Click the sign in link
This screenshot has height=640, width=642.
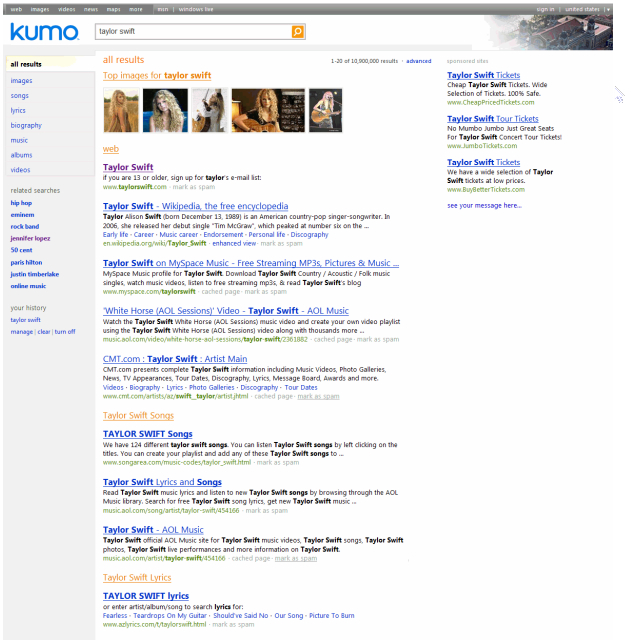pos(545,9)
